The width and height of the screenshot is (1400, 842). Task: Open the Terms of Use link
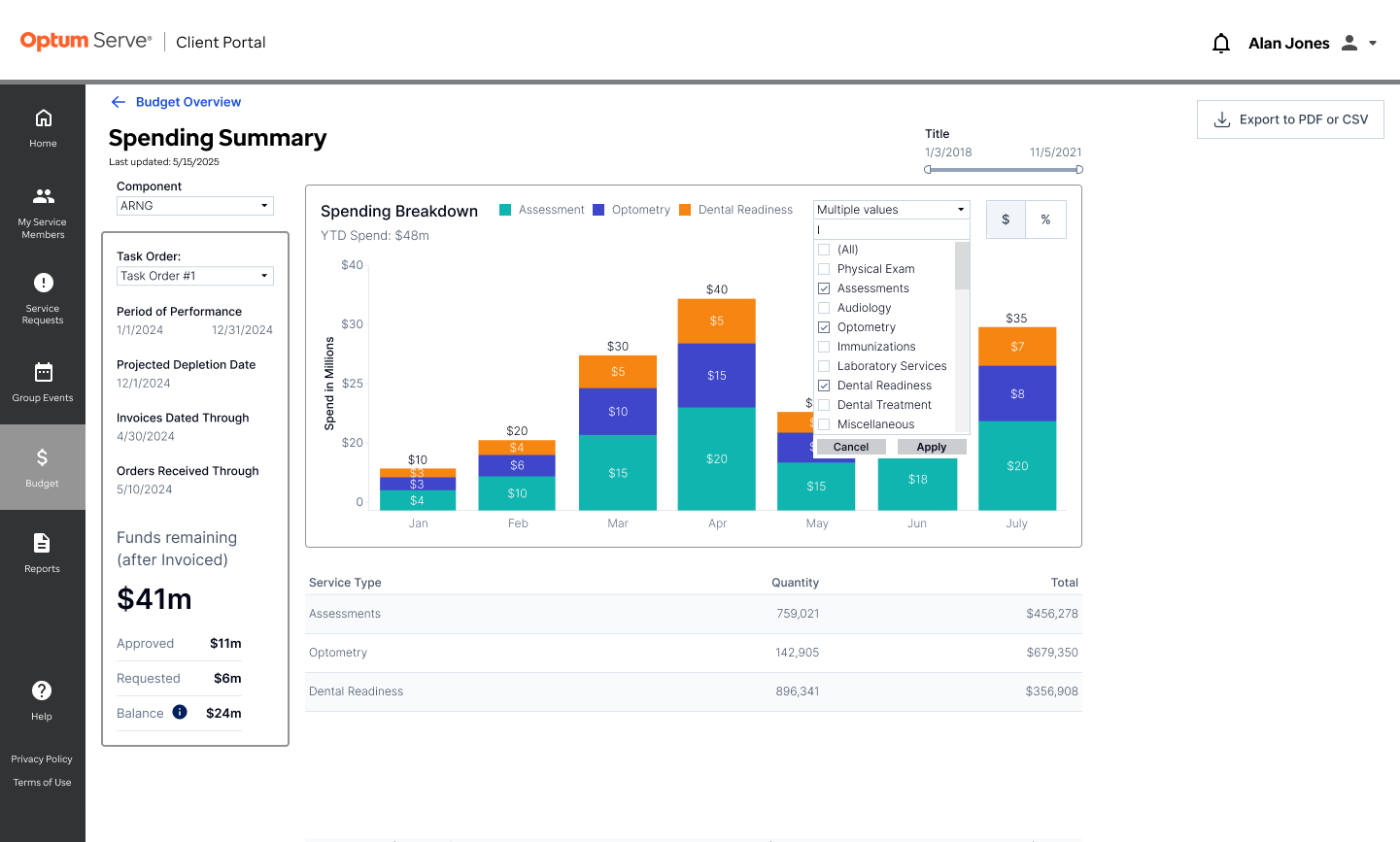click(x=42, y=783)
